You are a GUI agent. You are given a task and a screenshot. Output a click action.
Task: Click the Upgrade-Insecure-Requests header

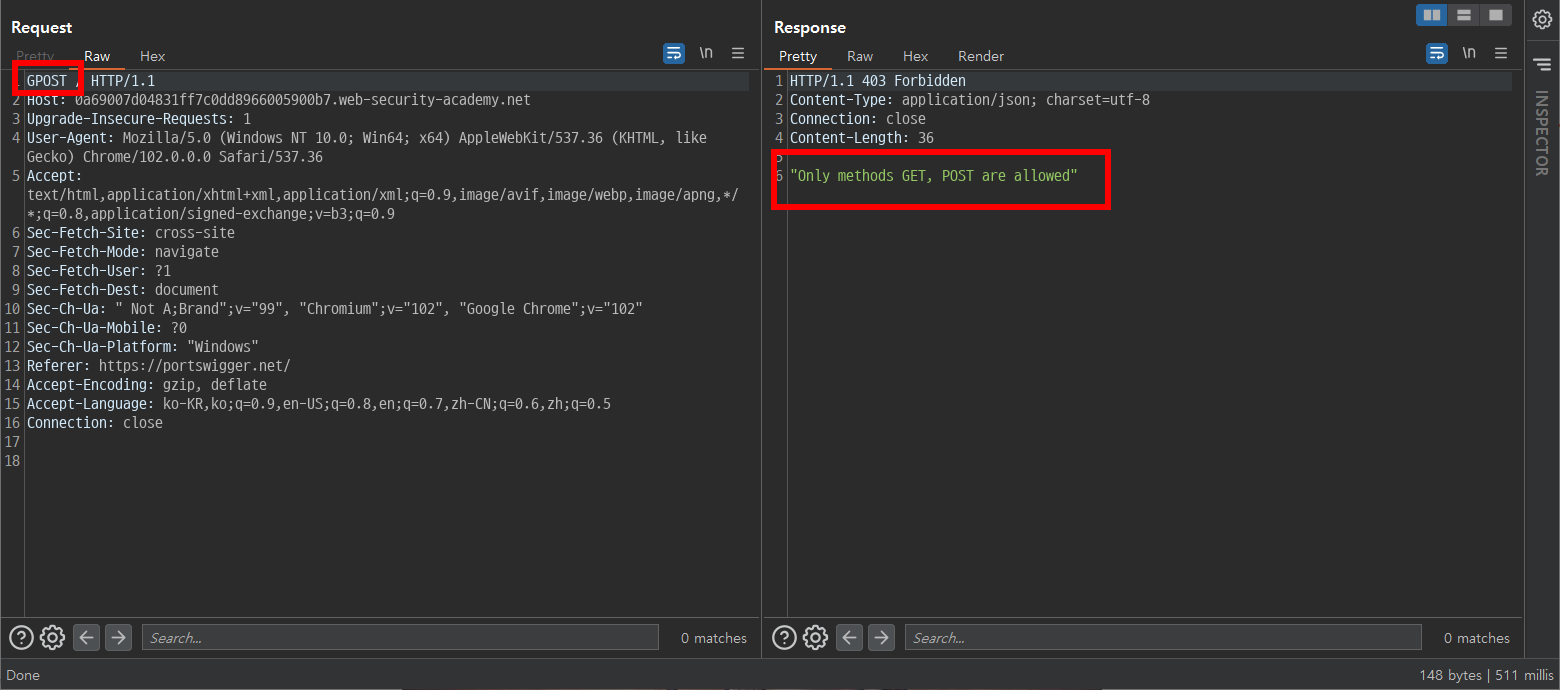(139, 119)
